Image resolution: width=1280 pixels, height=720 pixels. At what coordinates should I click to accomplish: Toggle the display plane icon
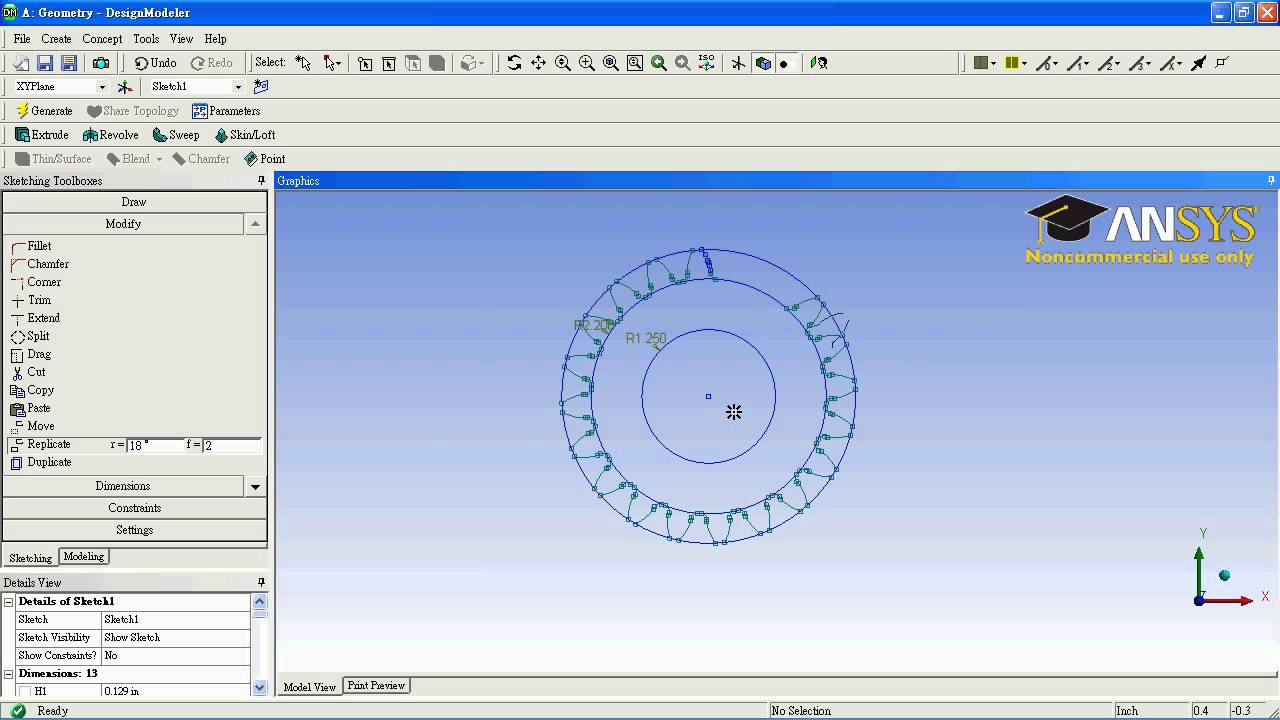click(739, 63)
